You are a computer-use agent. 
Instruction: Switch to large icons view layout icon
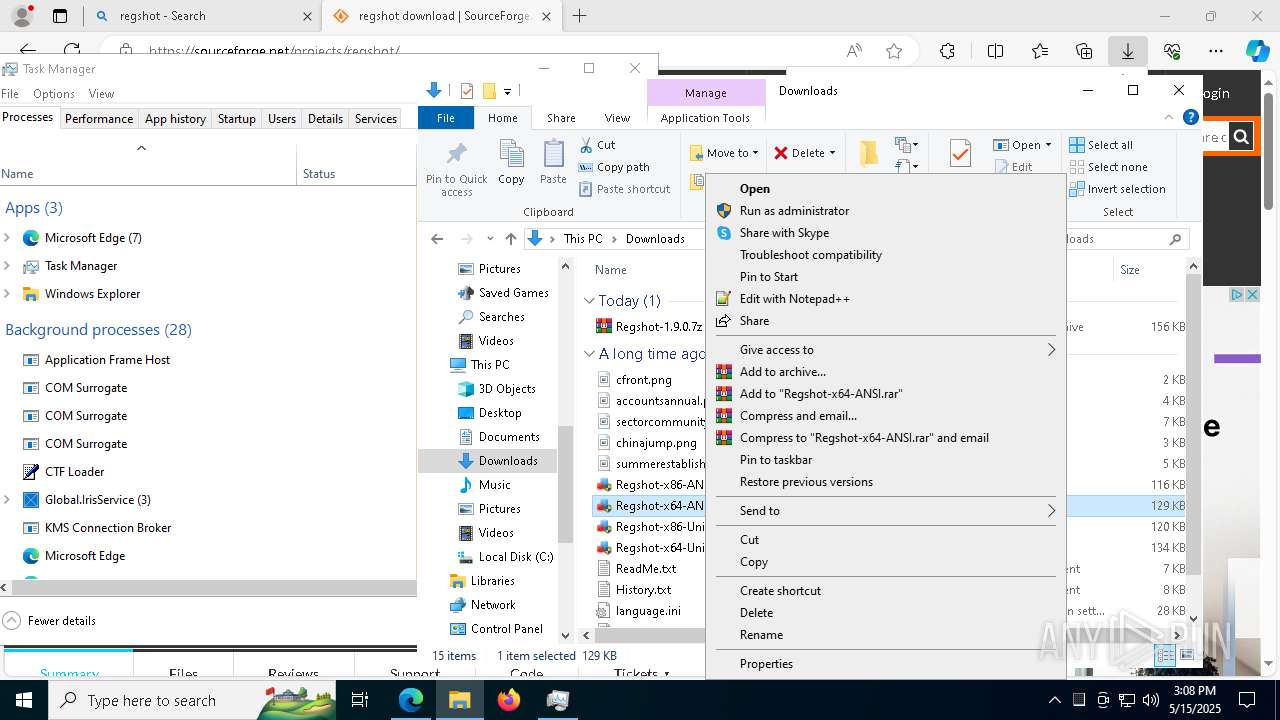1187,656
